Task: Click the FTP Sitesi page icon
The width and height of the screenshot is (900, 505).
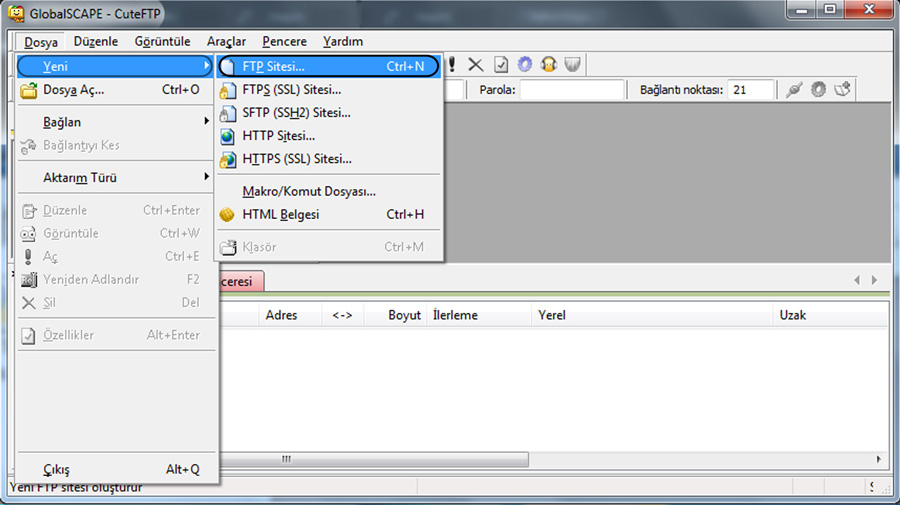Action: (228, 67)
